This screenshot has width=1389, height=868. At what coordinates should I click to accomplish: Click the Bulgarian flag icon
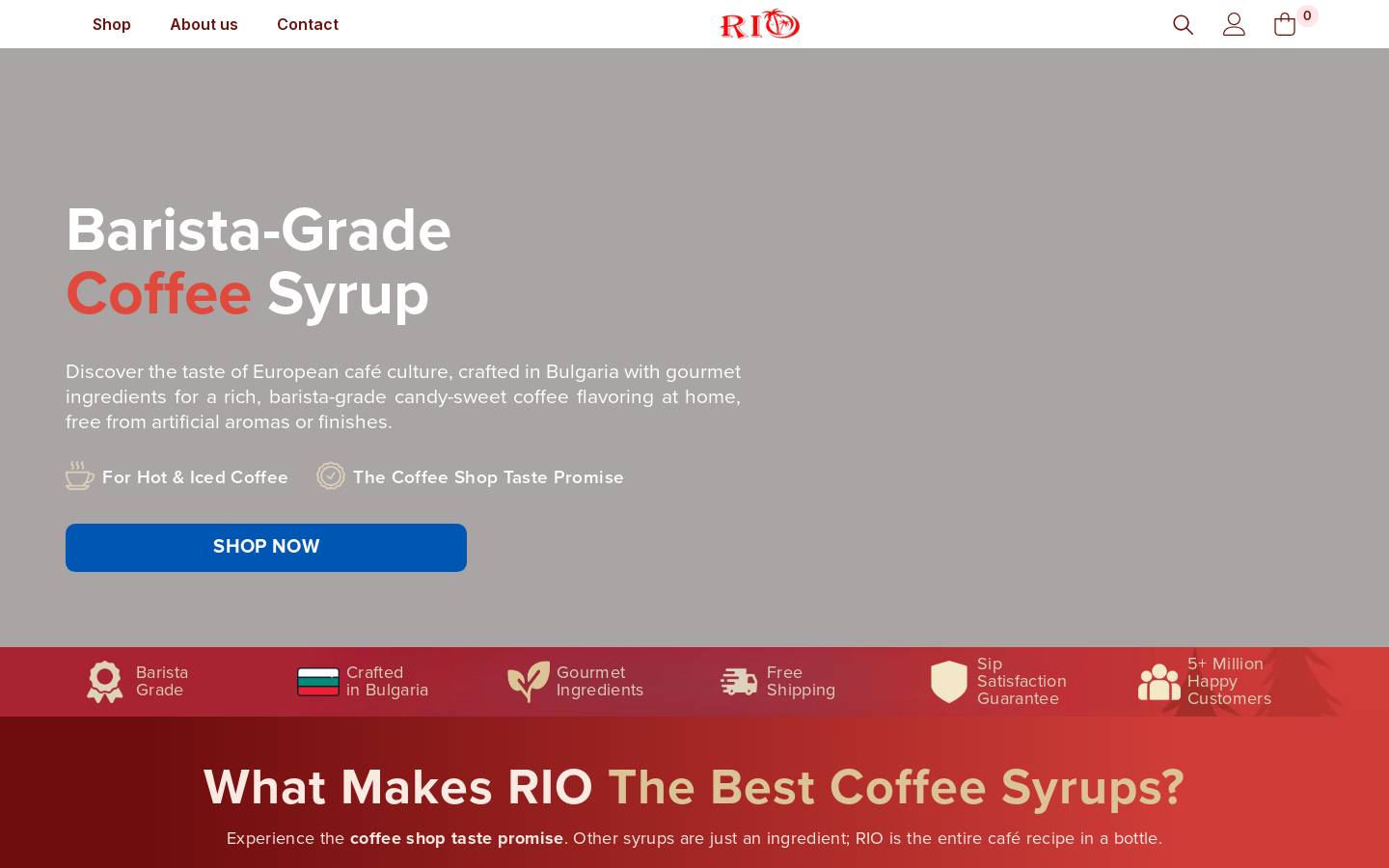pos(318,682)
